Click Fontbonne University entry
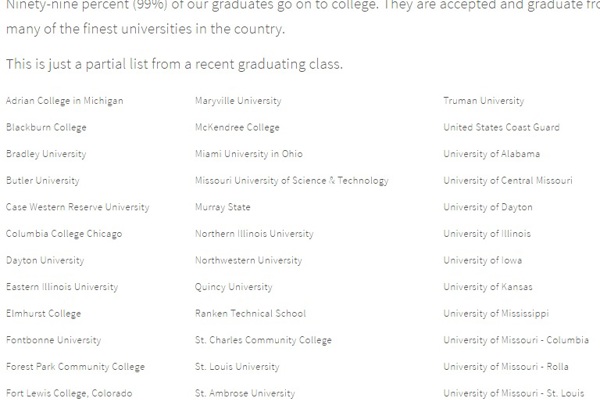This screenshot has height=400, width=600. tap(53, 340)
